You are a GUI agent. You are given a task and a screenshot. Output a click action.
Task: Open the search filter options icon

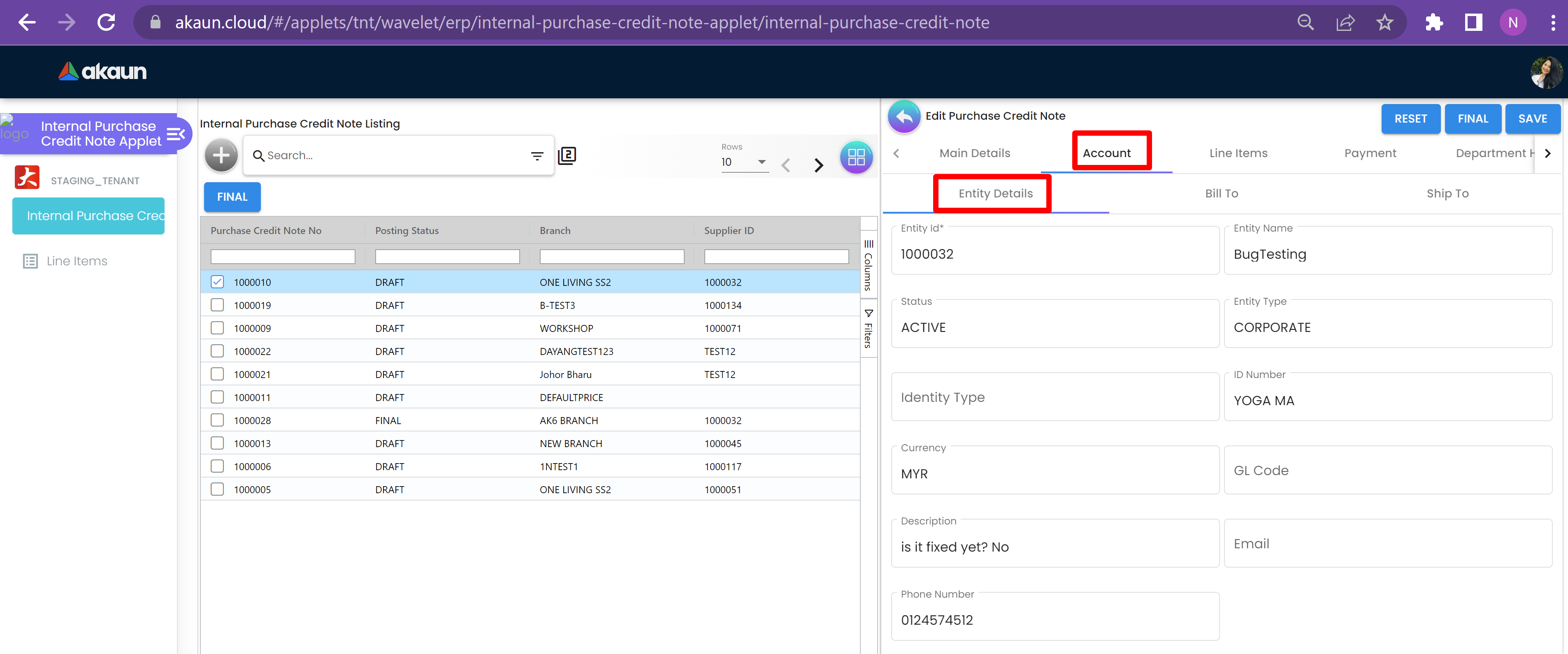tap(536, 156)
